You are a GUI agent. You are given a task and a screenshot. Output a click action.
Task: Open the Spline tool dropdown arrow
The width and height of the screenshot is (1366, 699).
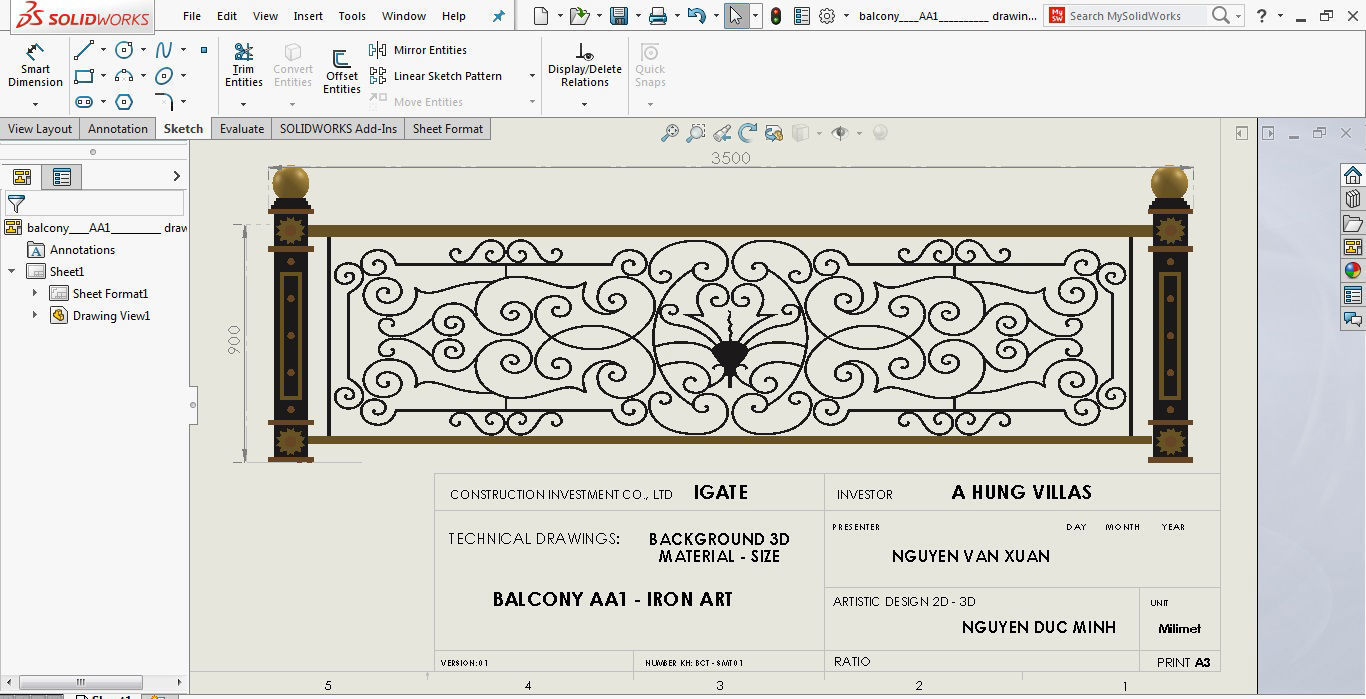point(183,50)
